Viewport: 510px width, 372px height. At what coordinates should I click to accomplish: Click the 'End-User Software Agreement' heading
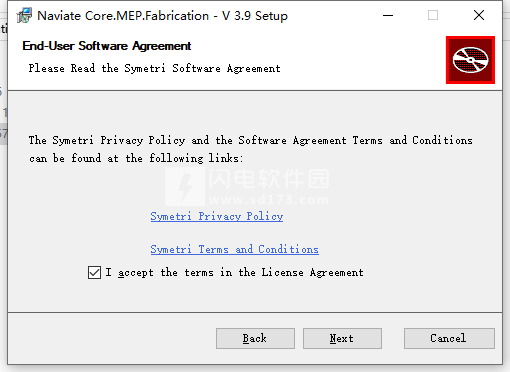pos(107,46)
